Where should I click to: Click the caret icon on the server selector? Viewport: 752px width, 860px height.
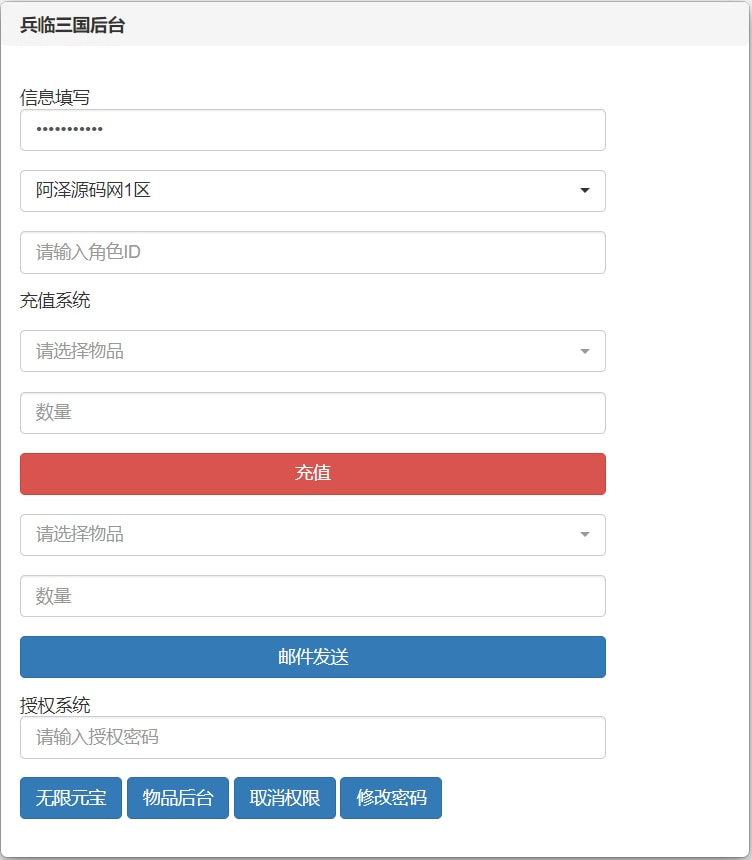[586, 191]
